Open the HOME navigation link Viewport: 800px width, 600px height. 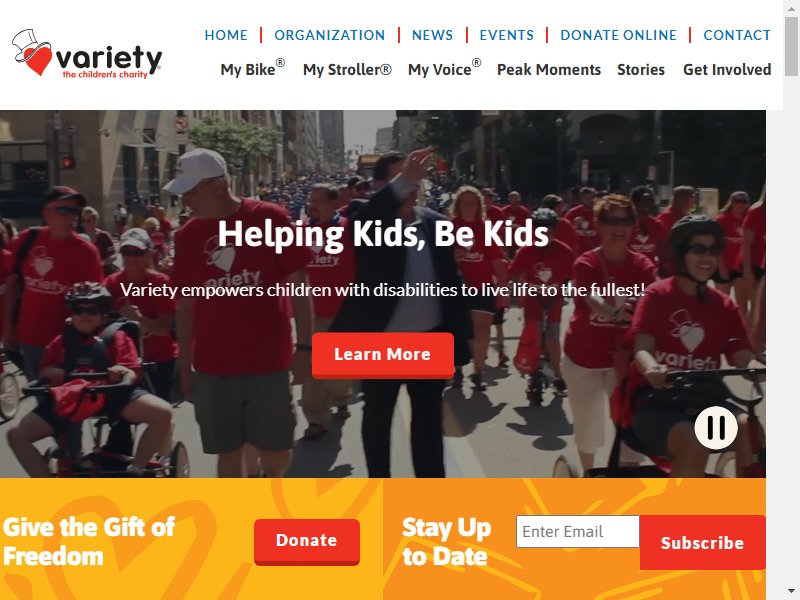pyautogui.click(x=226, y=35)
